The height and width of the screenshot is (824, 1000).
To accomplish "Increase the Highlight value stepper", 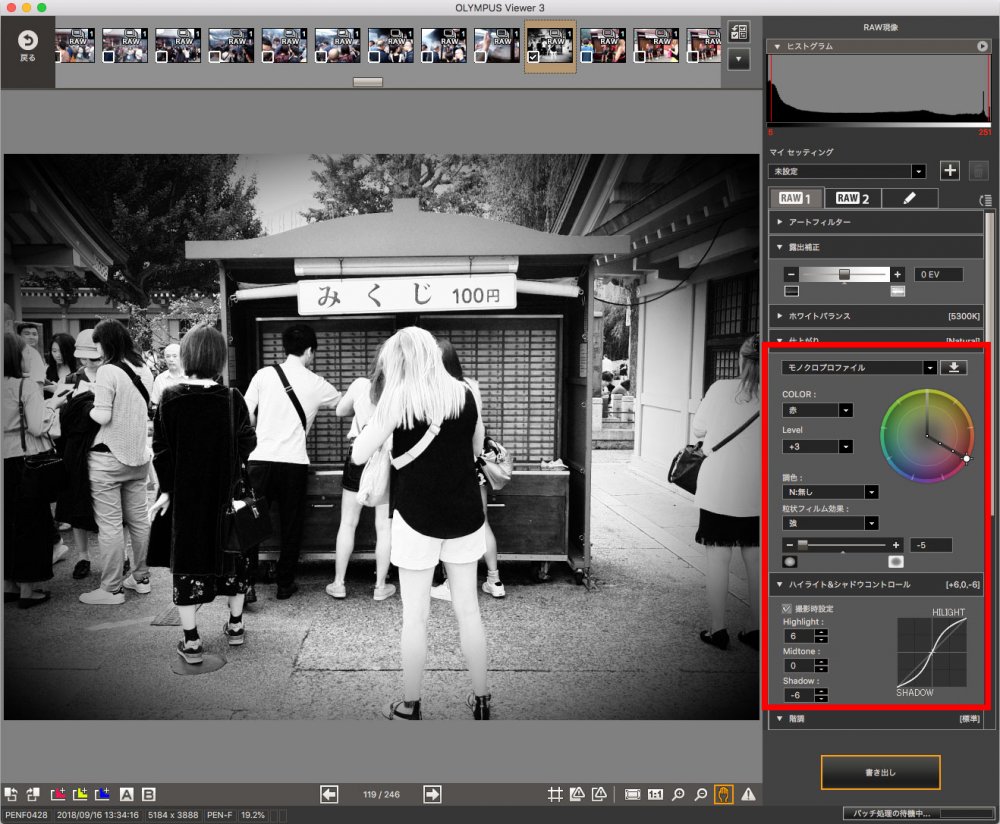I will pos(821,631).
